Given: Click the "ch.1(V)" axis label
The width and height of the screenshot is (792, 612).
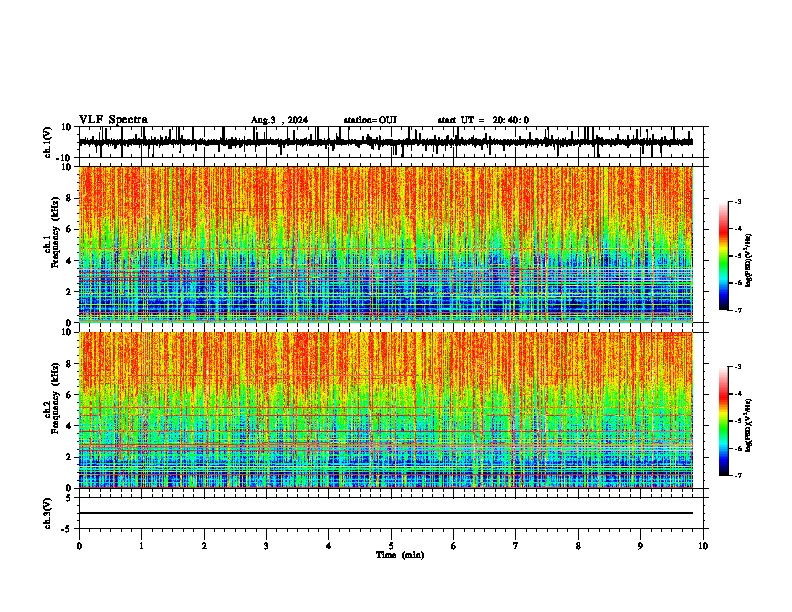Looking at the screenshot, I should click(48, 142).
